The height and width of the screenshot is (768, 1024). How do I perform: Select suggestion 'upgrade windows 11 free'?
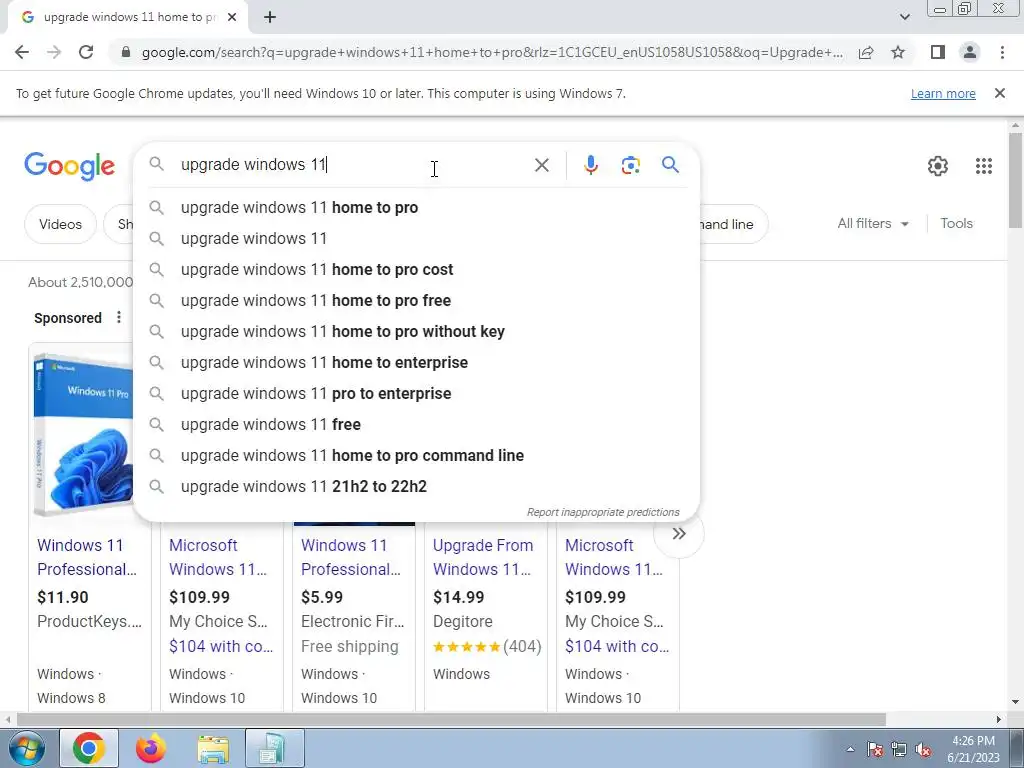[x=417, y=424]
